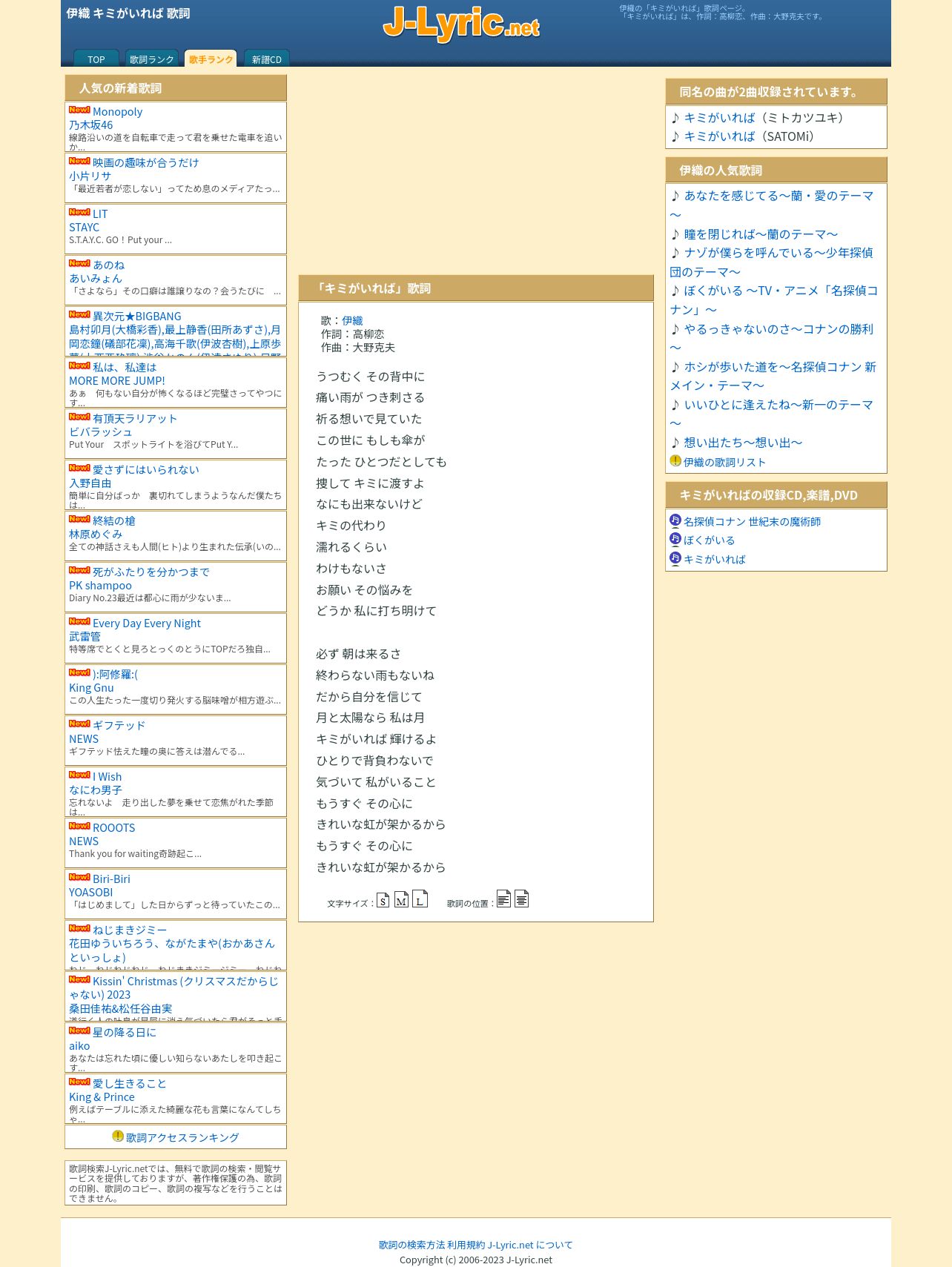Open 利用規約 footer link
Image resolution: width=952 pixels, height=1267 pixels.
[466, 1245]
